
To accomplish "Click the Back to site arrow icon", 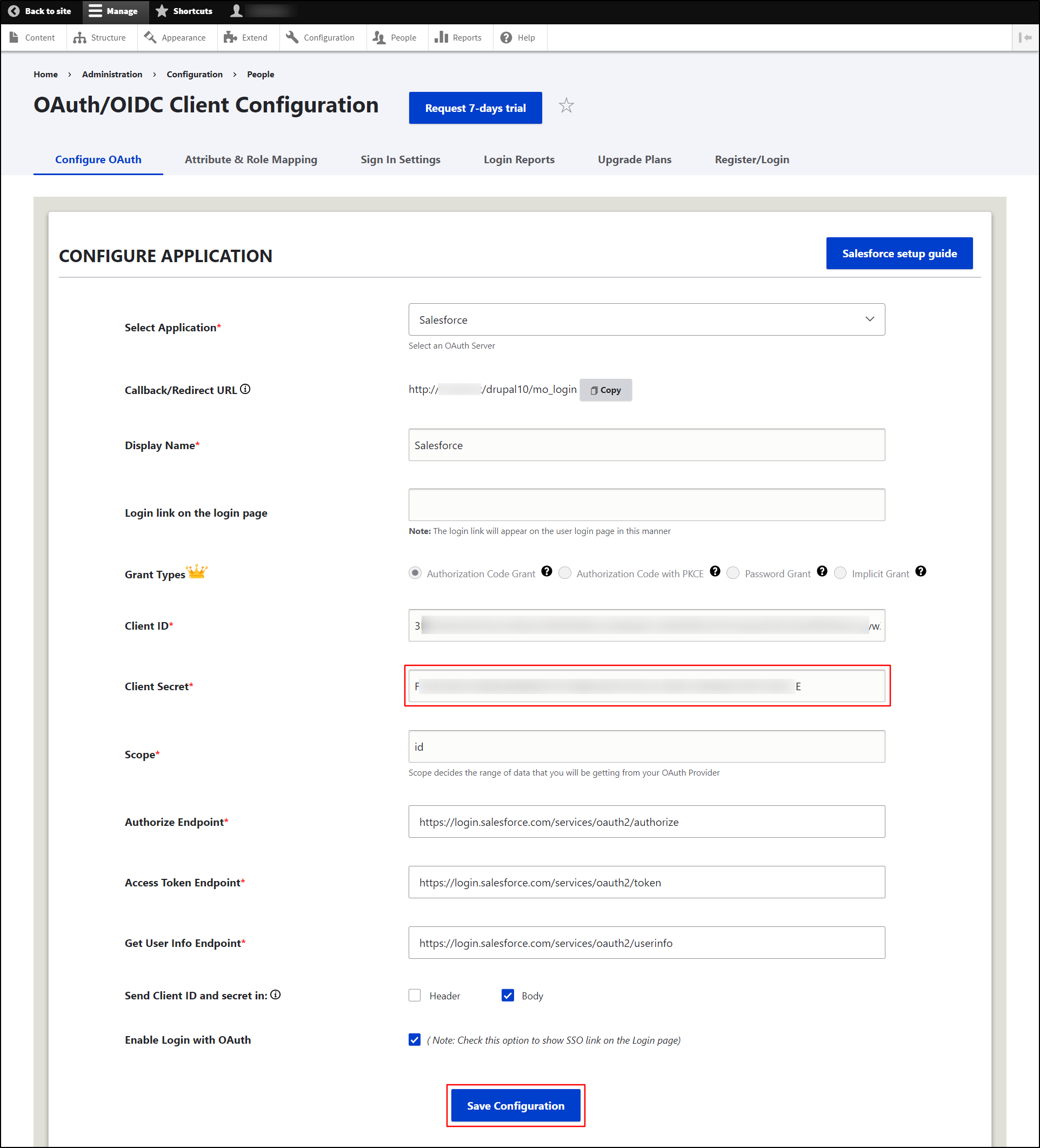I will click(x=14, y=11).
